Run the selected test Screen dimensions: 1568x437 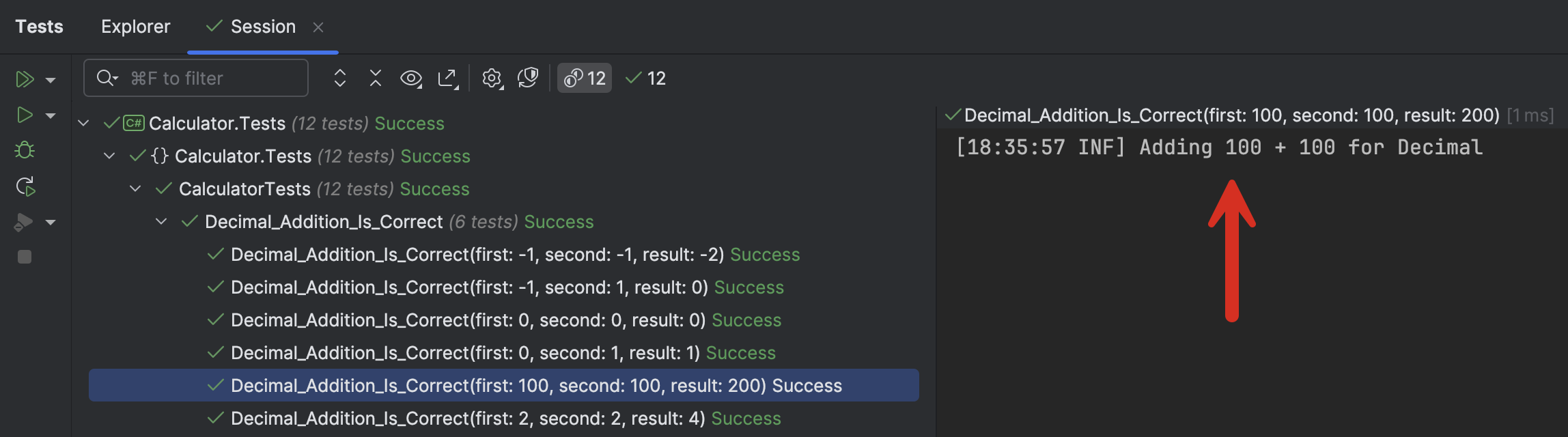(25, 115)
